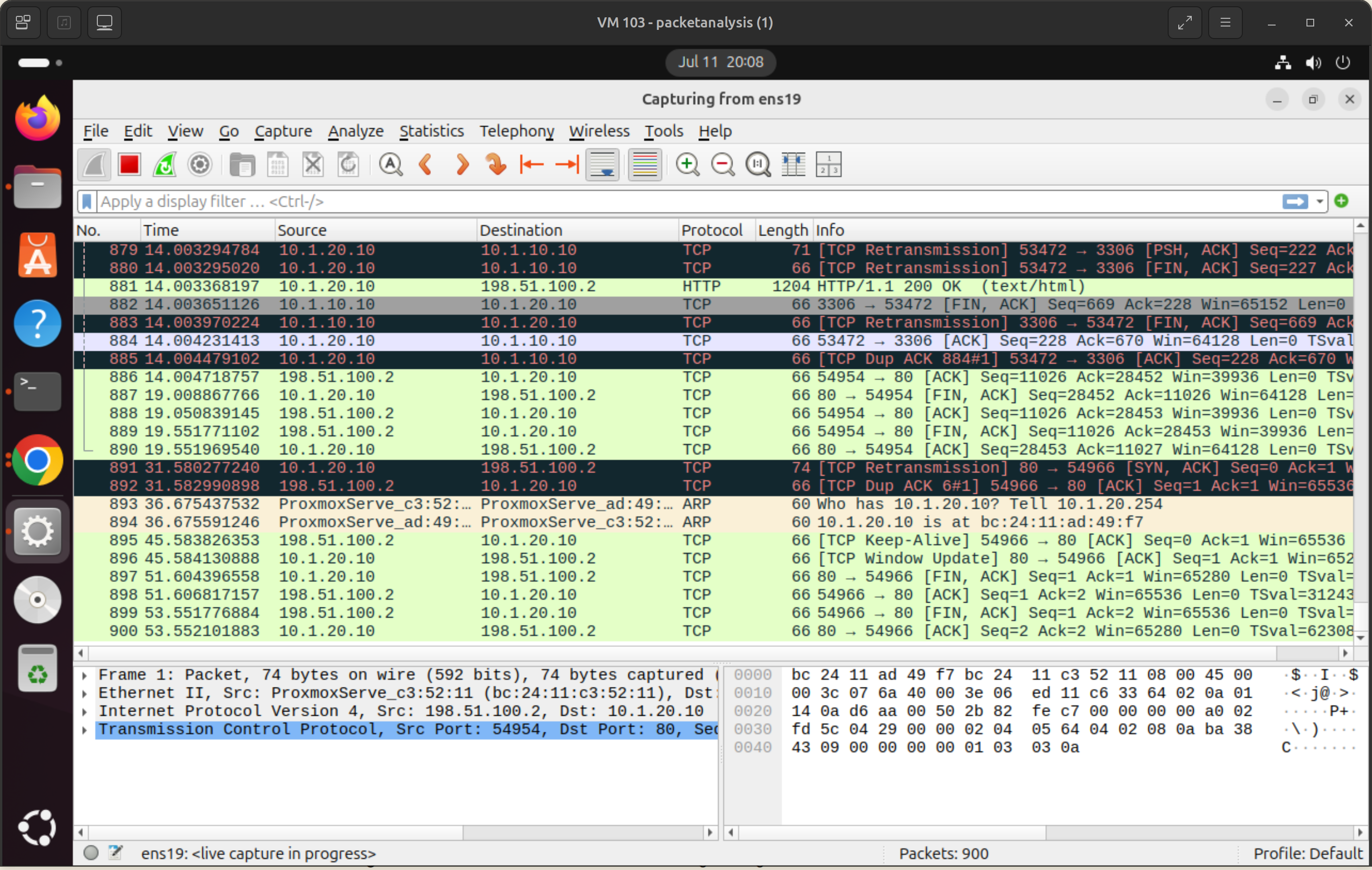Image resolution: width=1372 pixels, height=870 pixels.
Task: Go to specified packet icon
Action: coord(496,165)
